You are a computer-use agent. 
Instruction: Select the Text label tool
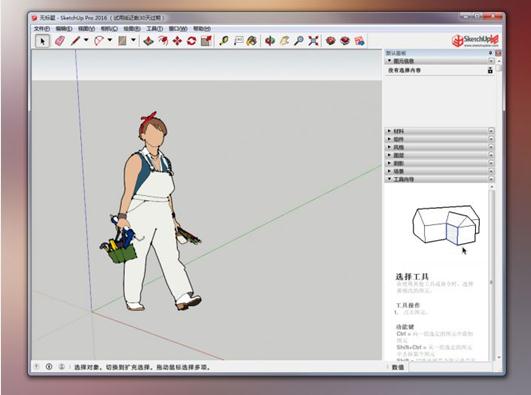238,41
